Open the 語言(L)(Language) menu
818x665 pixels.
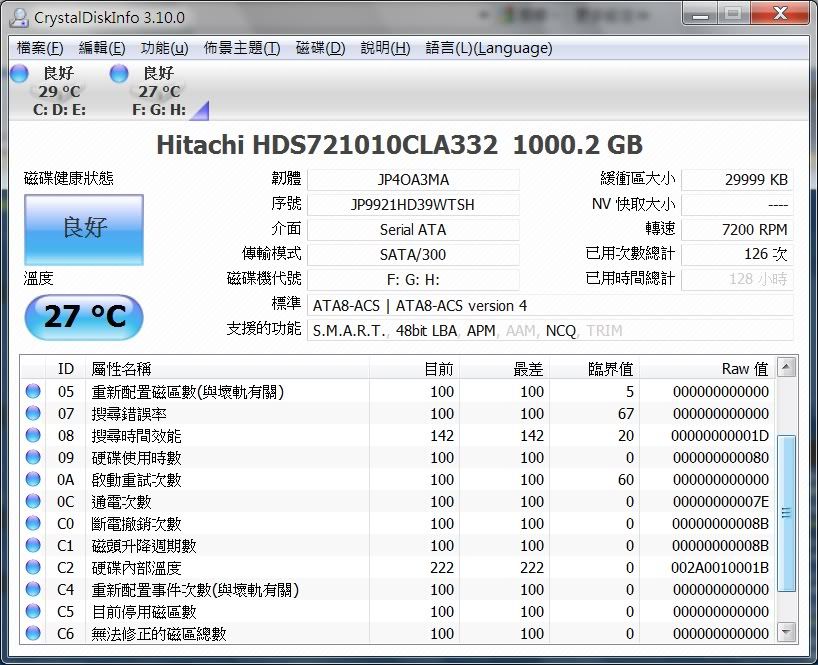[x=489, y=48]
